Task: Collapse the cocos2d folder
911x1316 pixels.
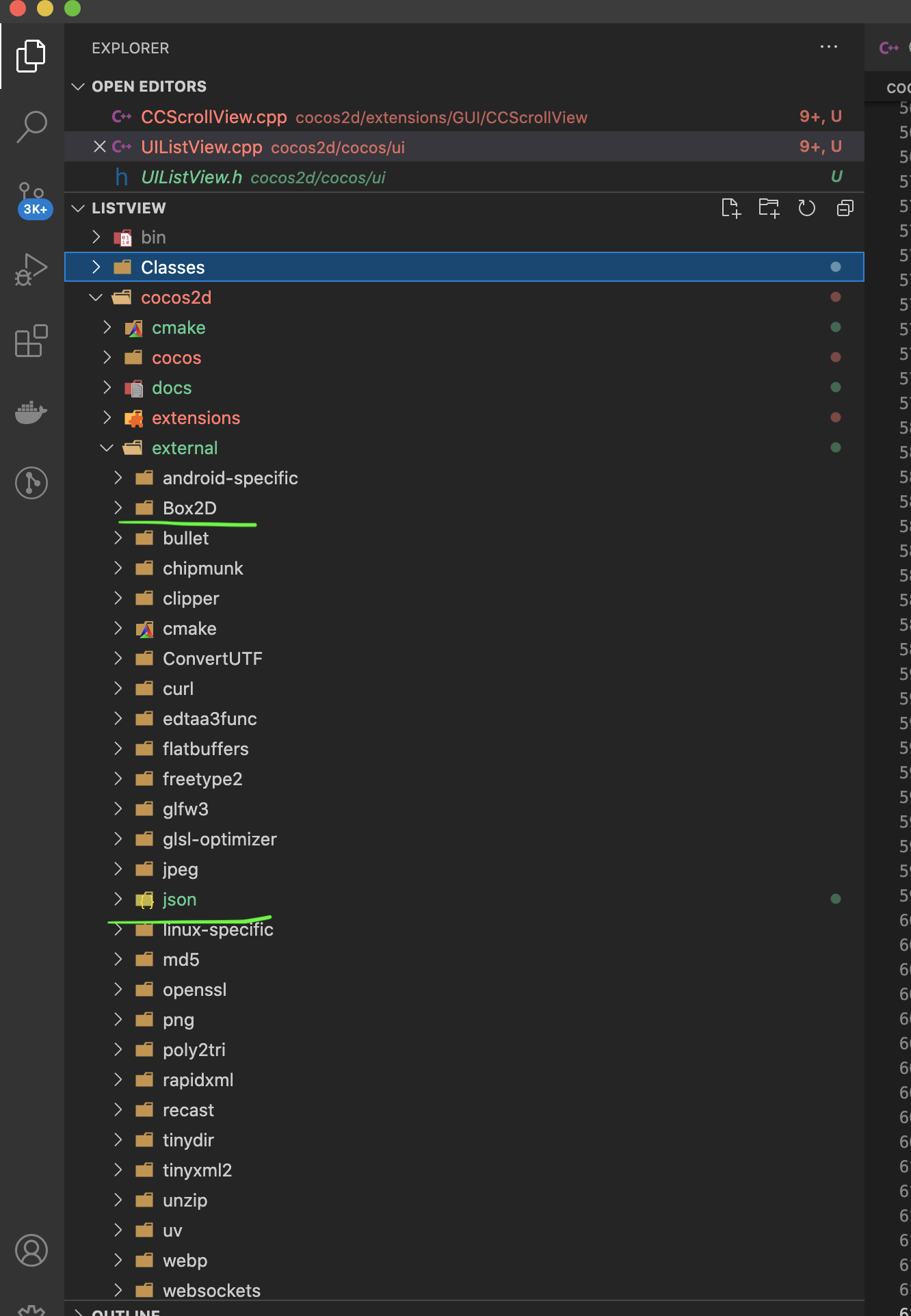Action: point(96,298)
